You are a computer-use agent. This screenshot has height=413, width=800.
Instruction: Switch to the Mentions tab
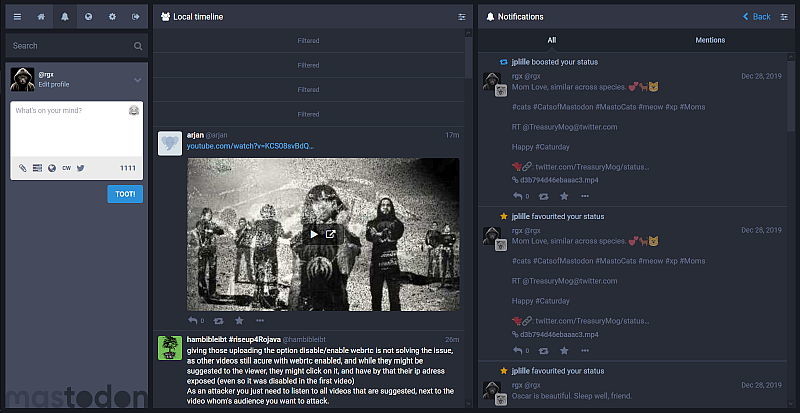point(710,40)
